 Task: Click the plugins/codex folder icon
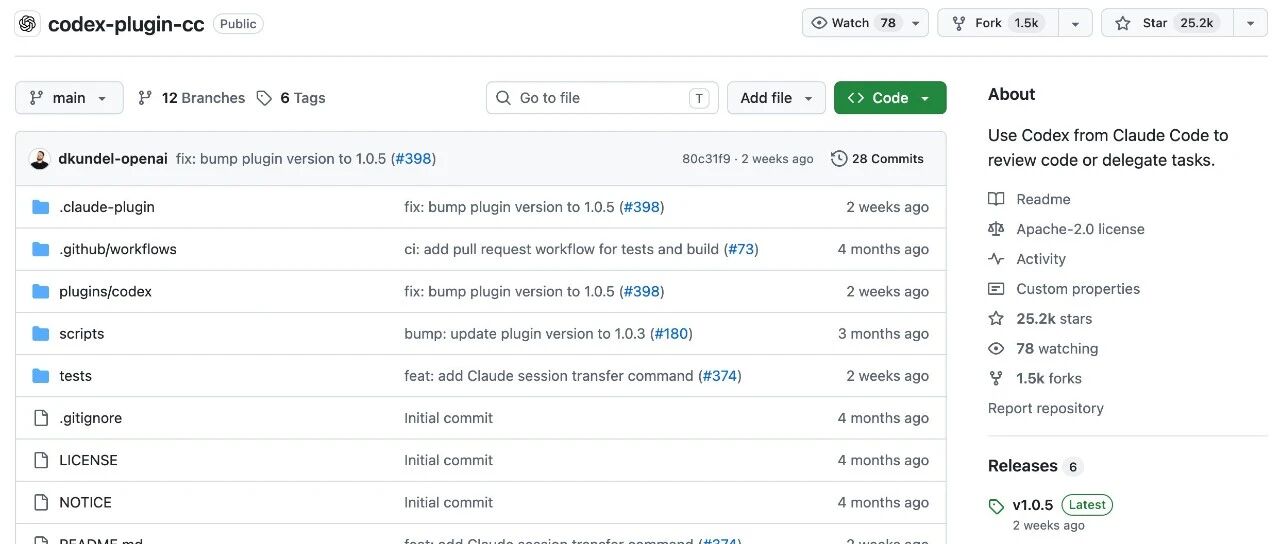41,291
